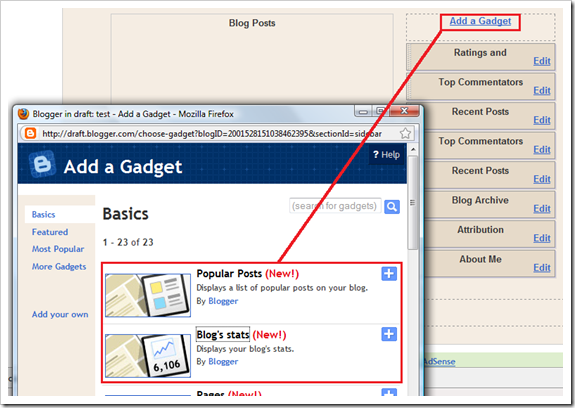Minimize the Add a Gadget Firefox window
The width and height of the screenshot is (575, 408).
[x=363, y=111]
